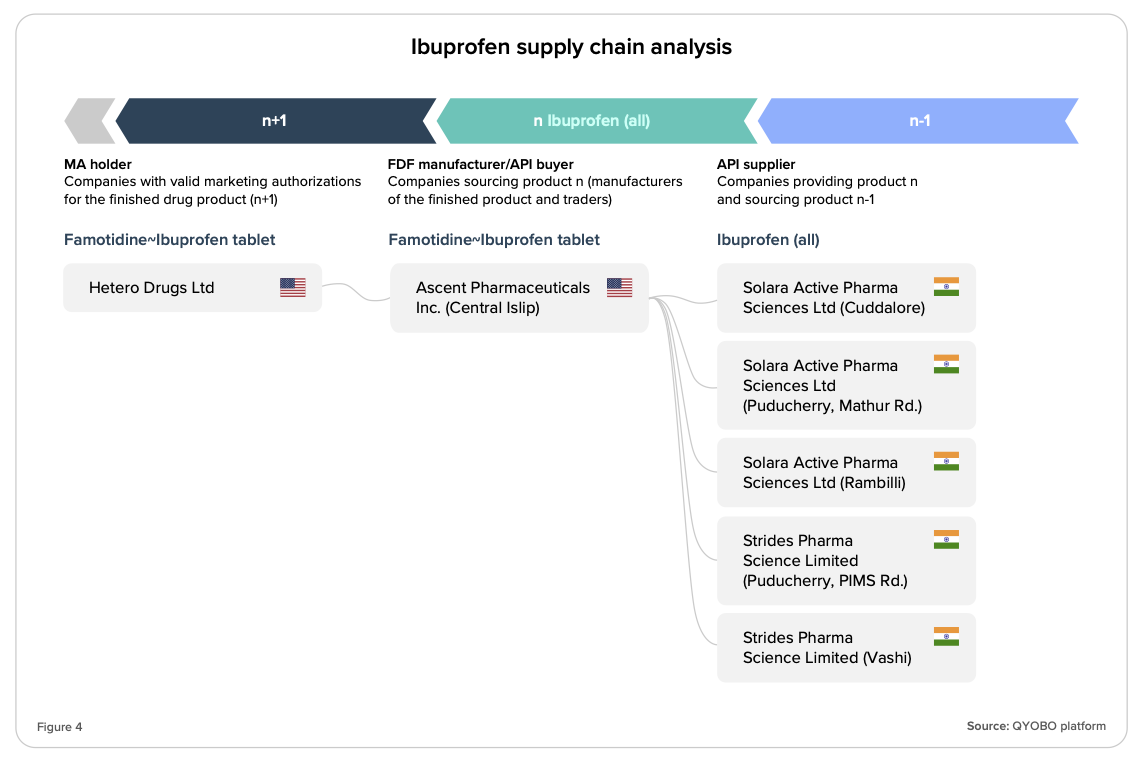Select the blue n-1 stage arrow
Viewport: 1143px width, 765px height.
tap(918, 121)
